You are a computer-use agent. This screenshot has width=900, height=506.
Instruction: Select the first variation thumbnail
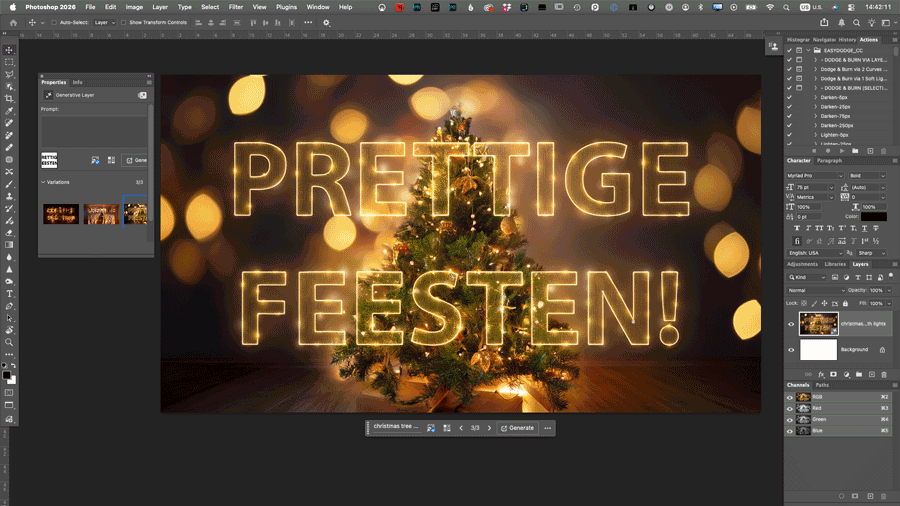coord(61,215)
